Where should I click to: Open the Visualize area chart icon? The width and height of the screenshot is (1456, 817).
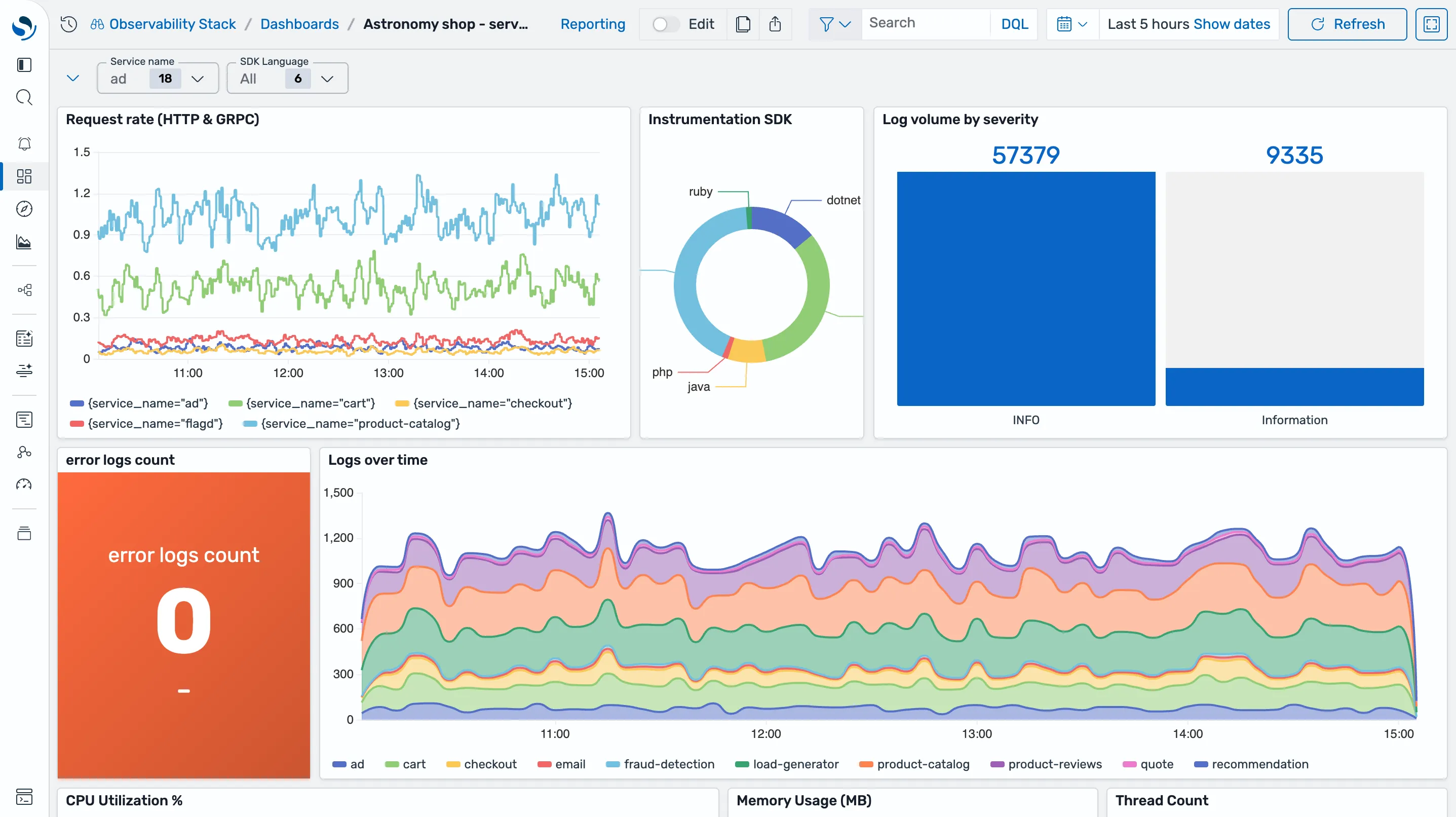click(24, 242)
